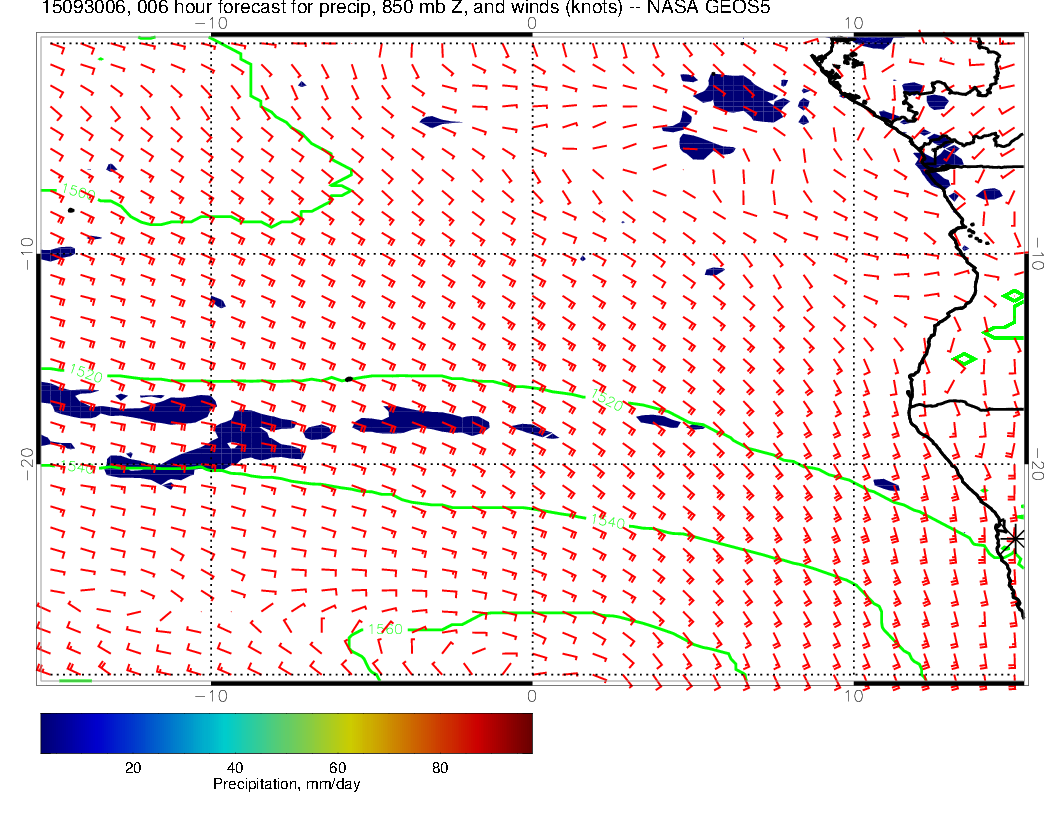The image size is (1056, 816).
Task: Click the '1540' contour label east of longitude 0
Action: click(608, 521)
